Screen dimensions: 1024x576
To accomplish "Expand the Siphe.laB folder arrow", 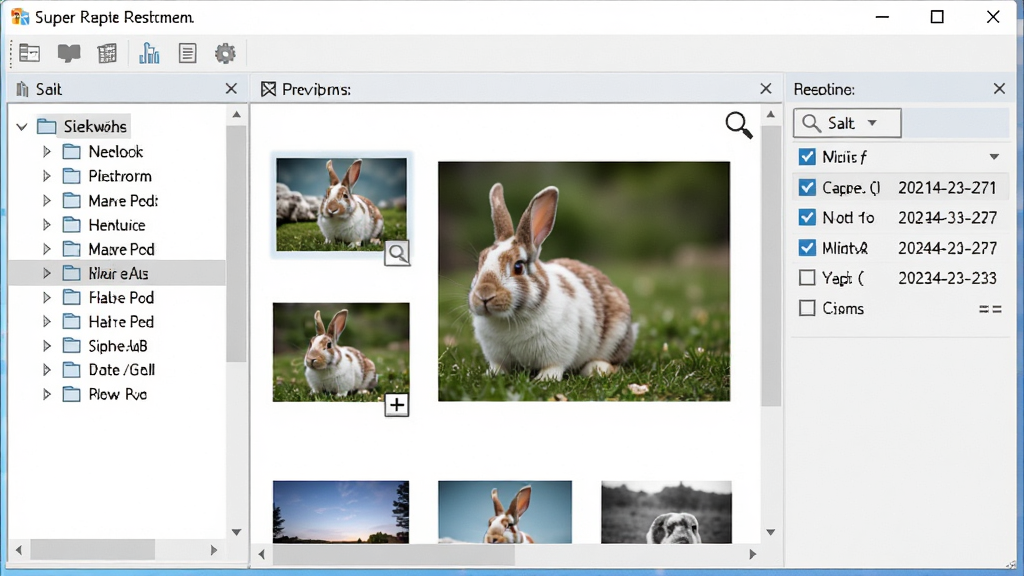I will [x=46, y=345].
